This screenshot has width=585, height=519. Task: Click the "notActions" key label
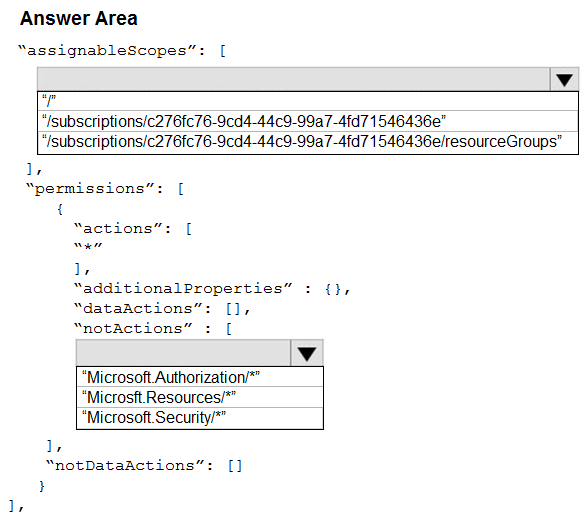tap(133, 328)
